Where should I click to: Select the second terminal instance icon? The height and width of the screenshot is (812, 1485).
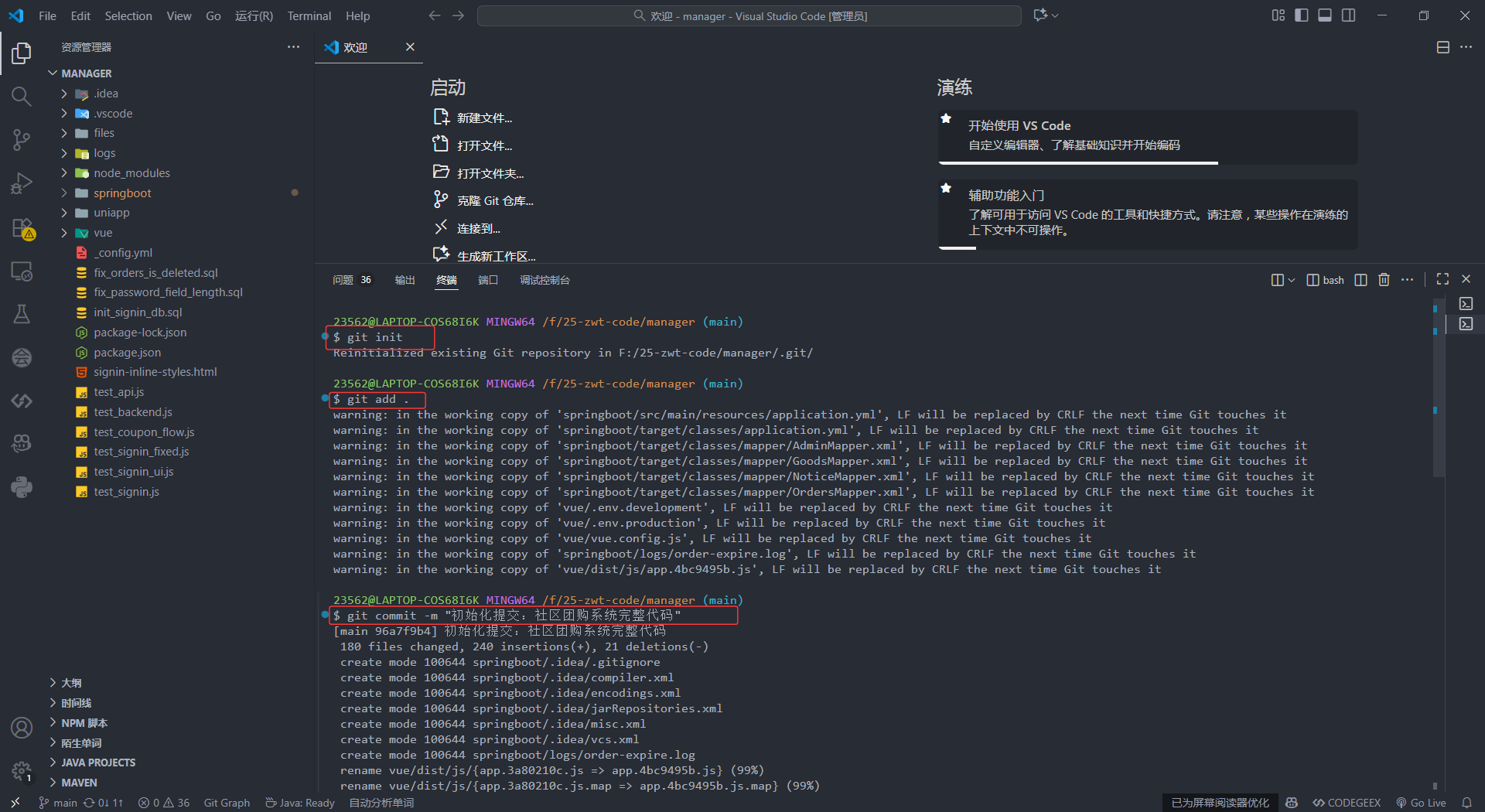tap(1466, 324)
